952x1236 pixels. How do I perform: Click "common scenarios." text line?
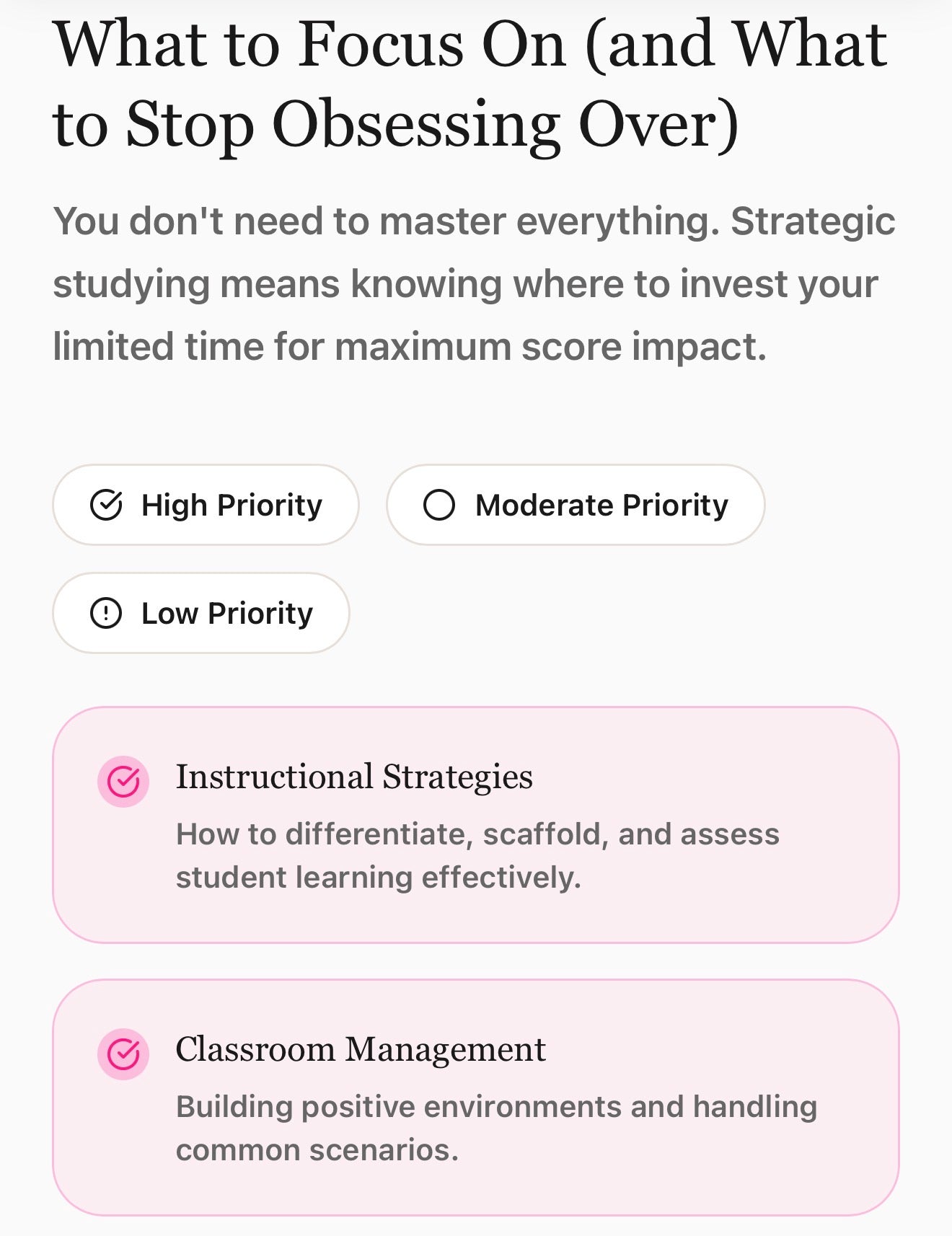coord(317,1150)
